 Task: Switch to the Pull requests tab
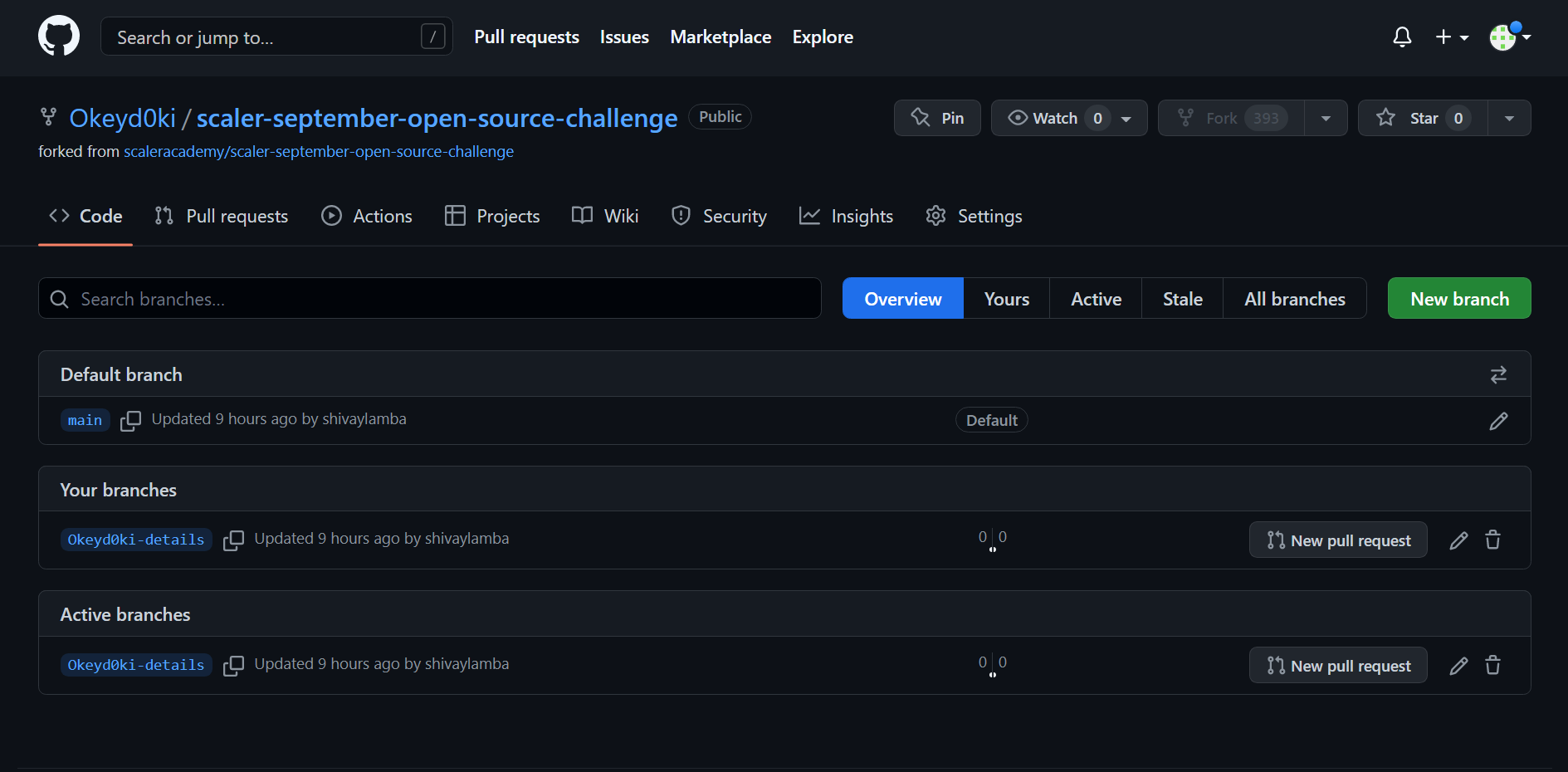[x=222, y=216]
